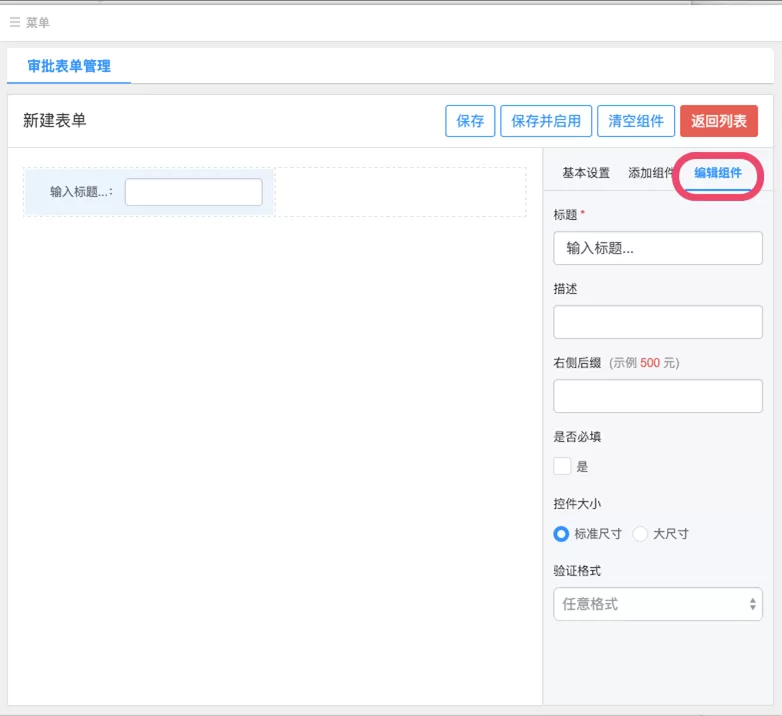Click the form canvas text input box
Viewport: 782px width, 716px height.
(194, 192)
